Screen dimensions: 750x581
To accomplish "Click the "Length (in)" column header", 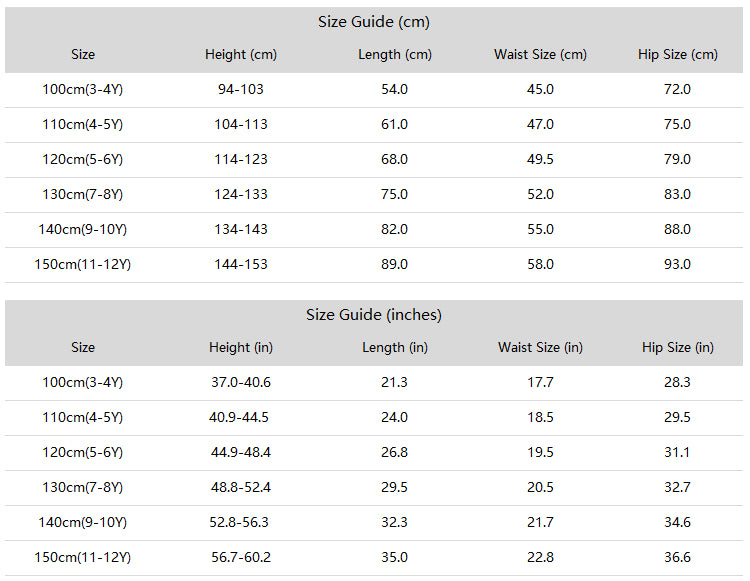I will coord(395,347).
